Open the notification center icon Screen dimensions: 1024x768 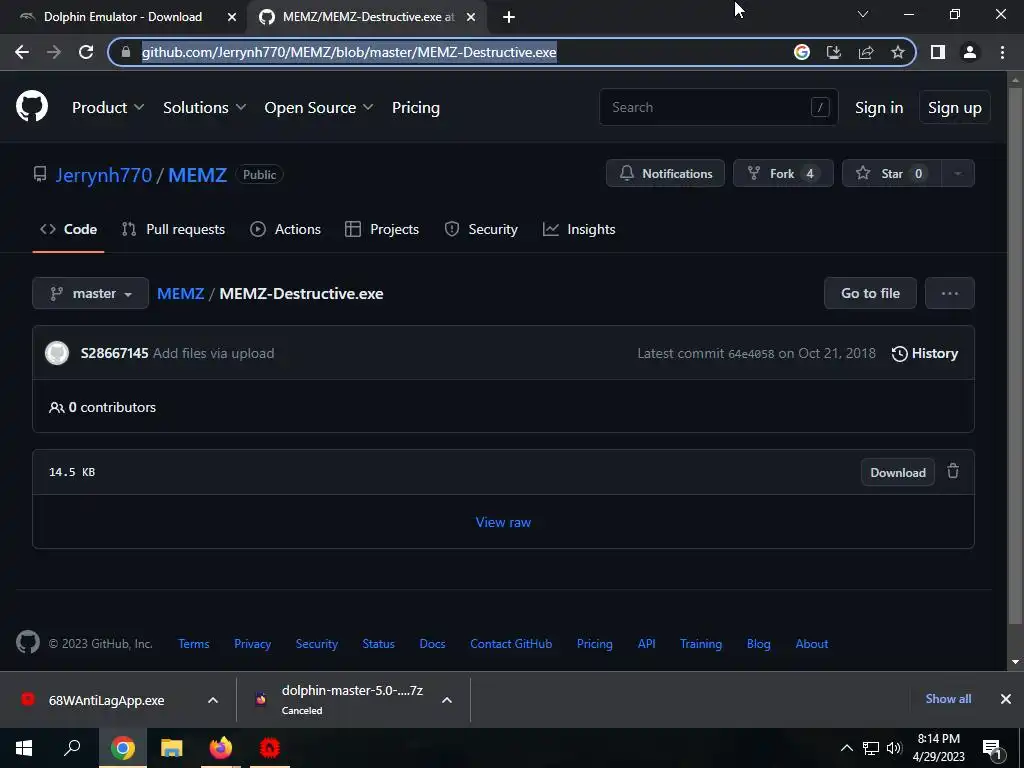point(993,749)
